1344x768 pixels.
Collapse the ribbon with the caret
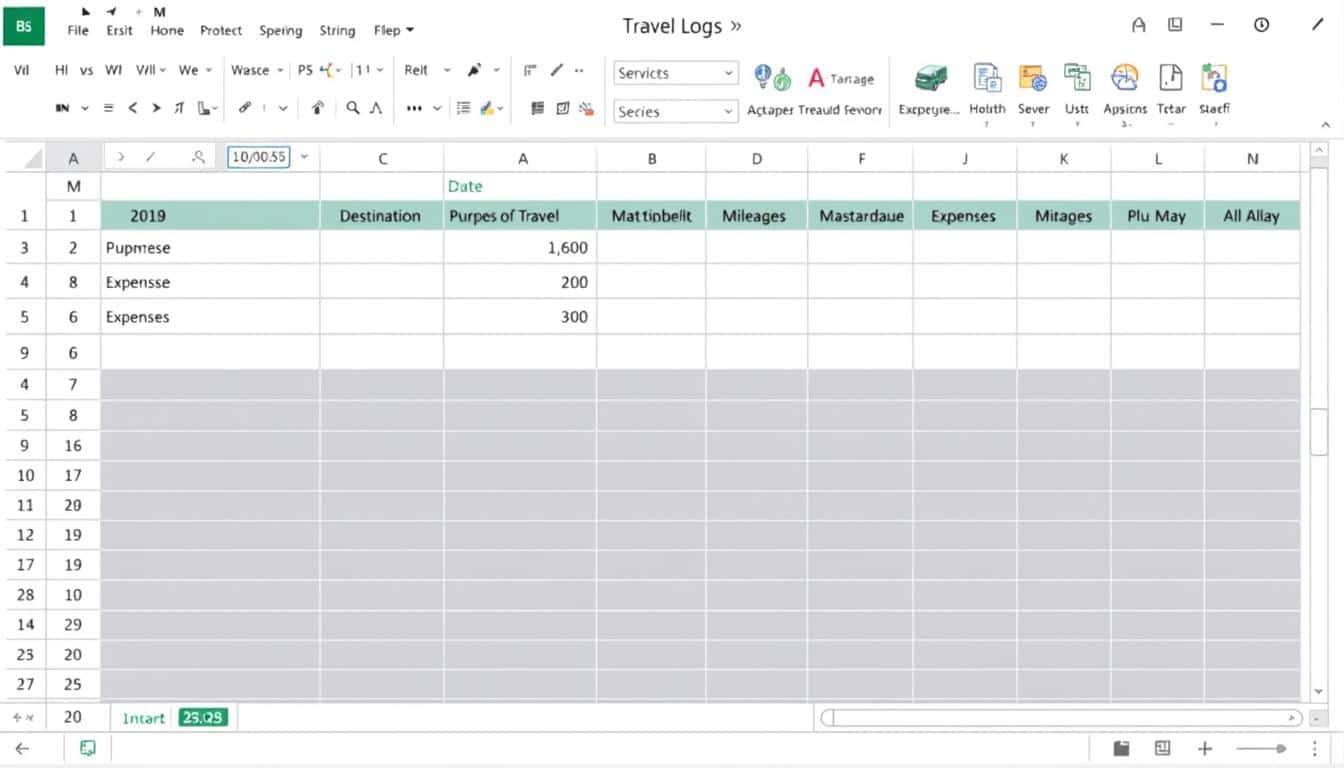point(1326,125)
